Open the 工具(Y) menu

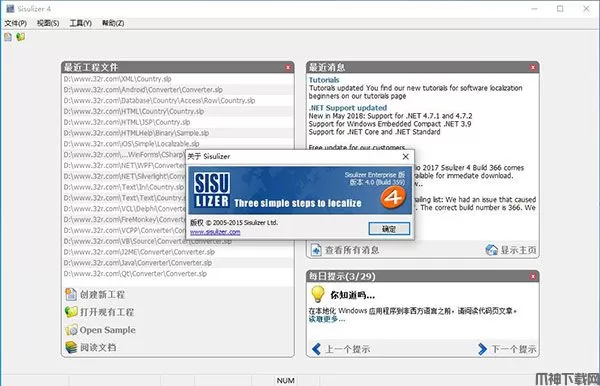[80, 23]
